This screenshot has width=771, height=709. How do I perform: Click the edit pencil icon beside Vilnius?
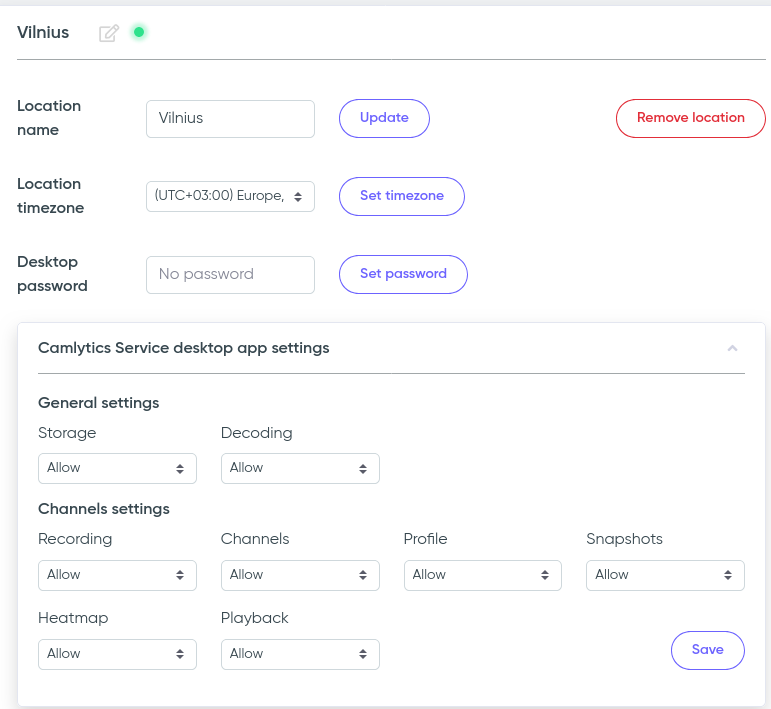coord(109,33)
